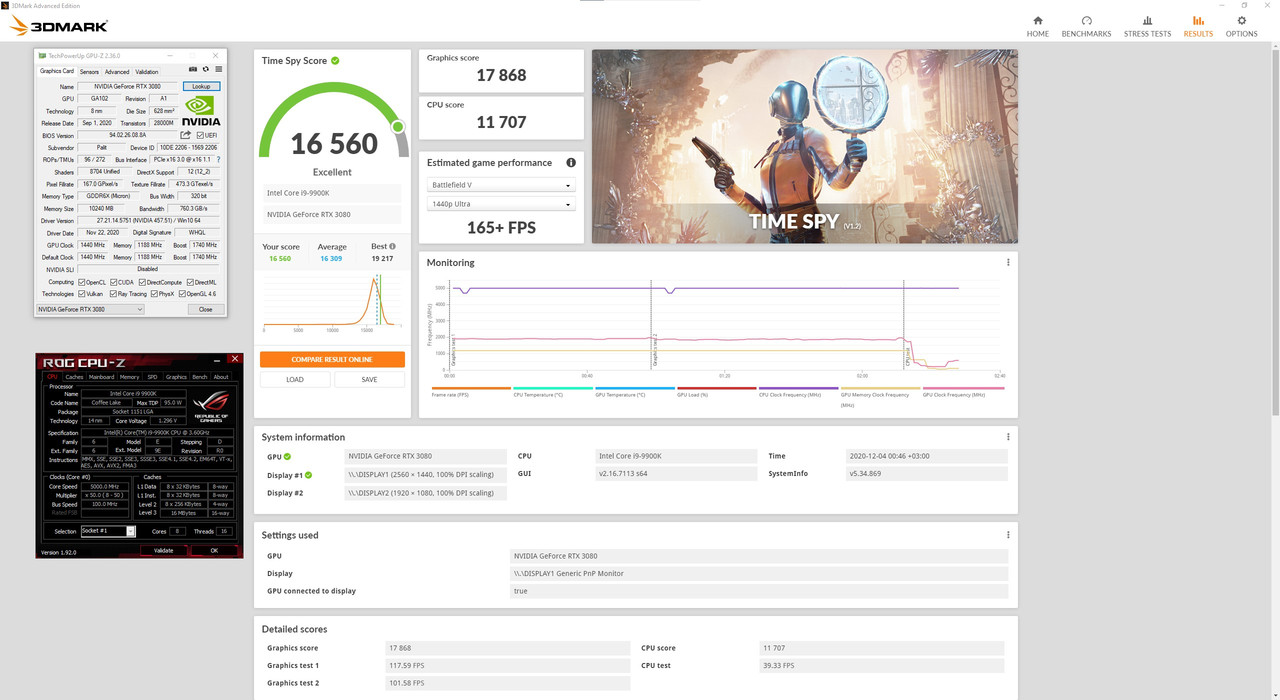Image resolution: width=1280 pixels, height=700 pixels.
Task: Open the BENCHMARKS section in 3DMark
Action: click(1086, 26)
